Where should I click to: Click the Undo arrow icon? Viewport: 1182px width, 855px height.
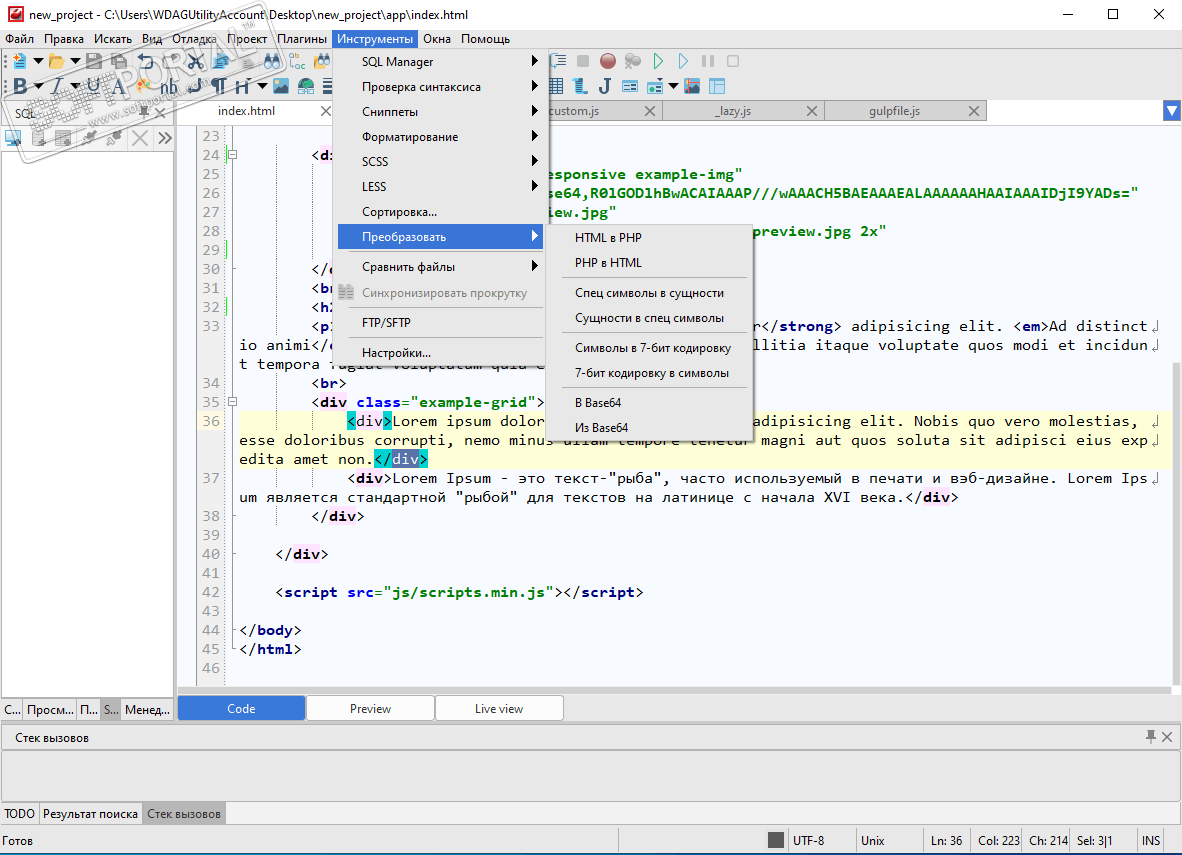tap(146, 62)
